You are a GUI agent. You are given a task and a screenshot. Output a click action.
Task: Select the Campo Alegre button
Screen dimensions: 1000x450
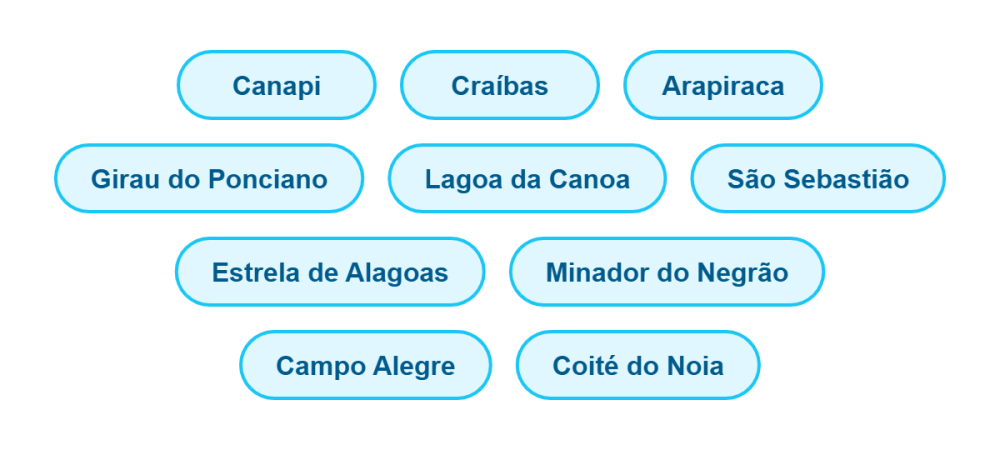365,365
